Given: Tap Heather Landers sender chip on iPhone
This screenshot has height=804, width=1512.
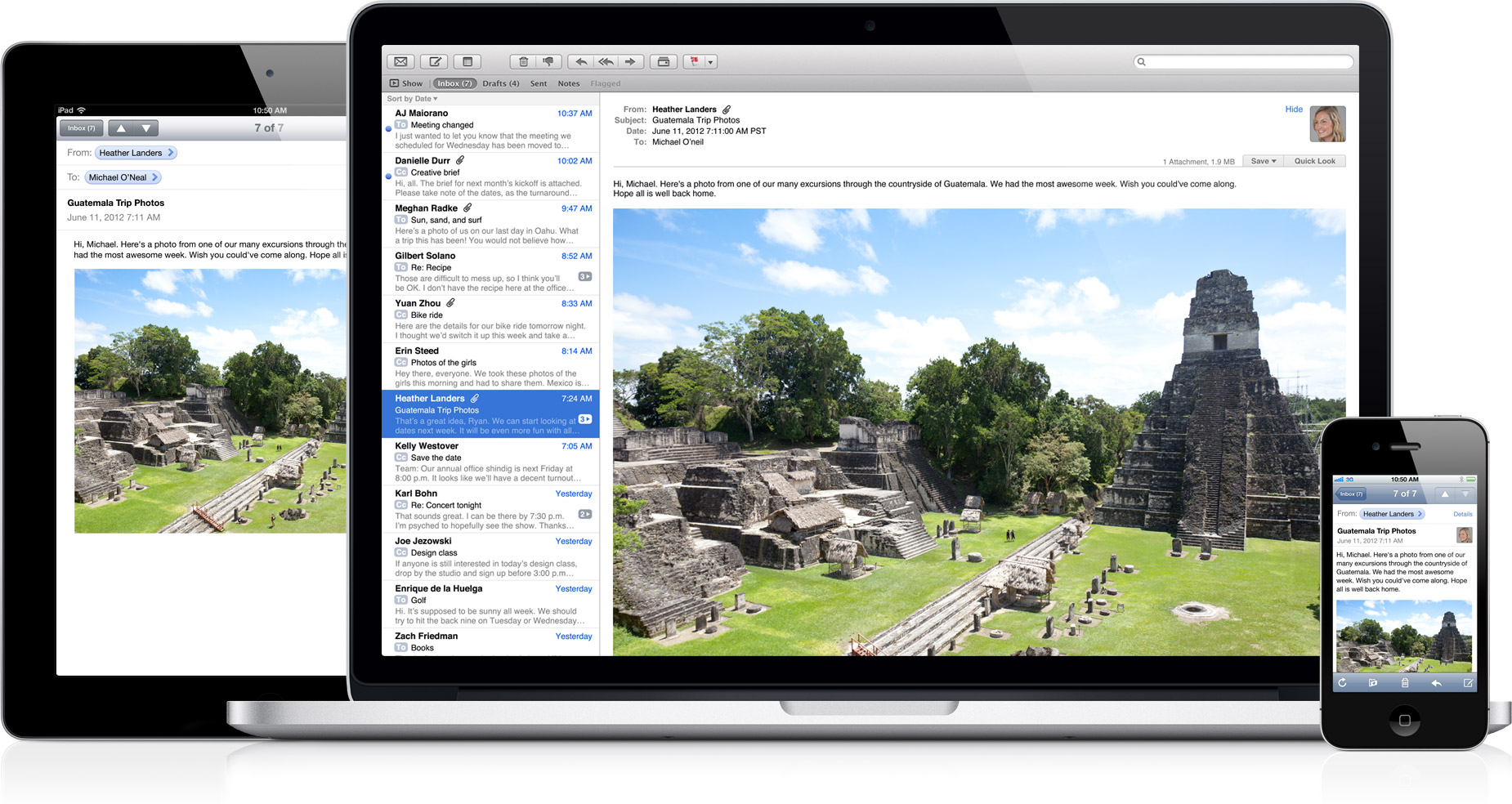Looking at the screenshot, I should click(x=1392, y=514).
